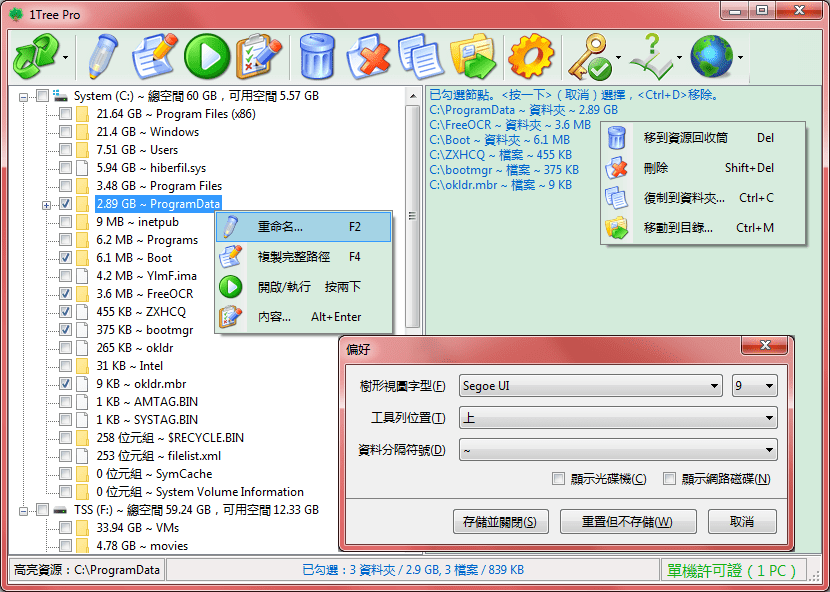Click the properties clipboard toolbar icon
This screenshot has height=592, width=830.
coord(258,57)
